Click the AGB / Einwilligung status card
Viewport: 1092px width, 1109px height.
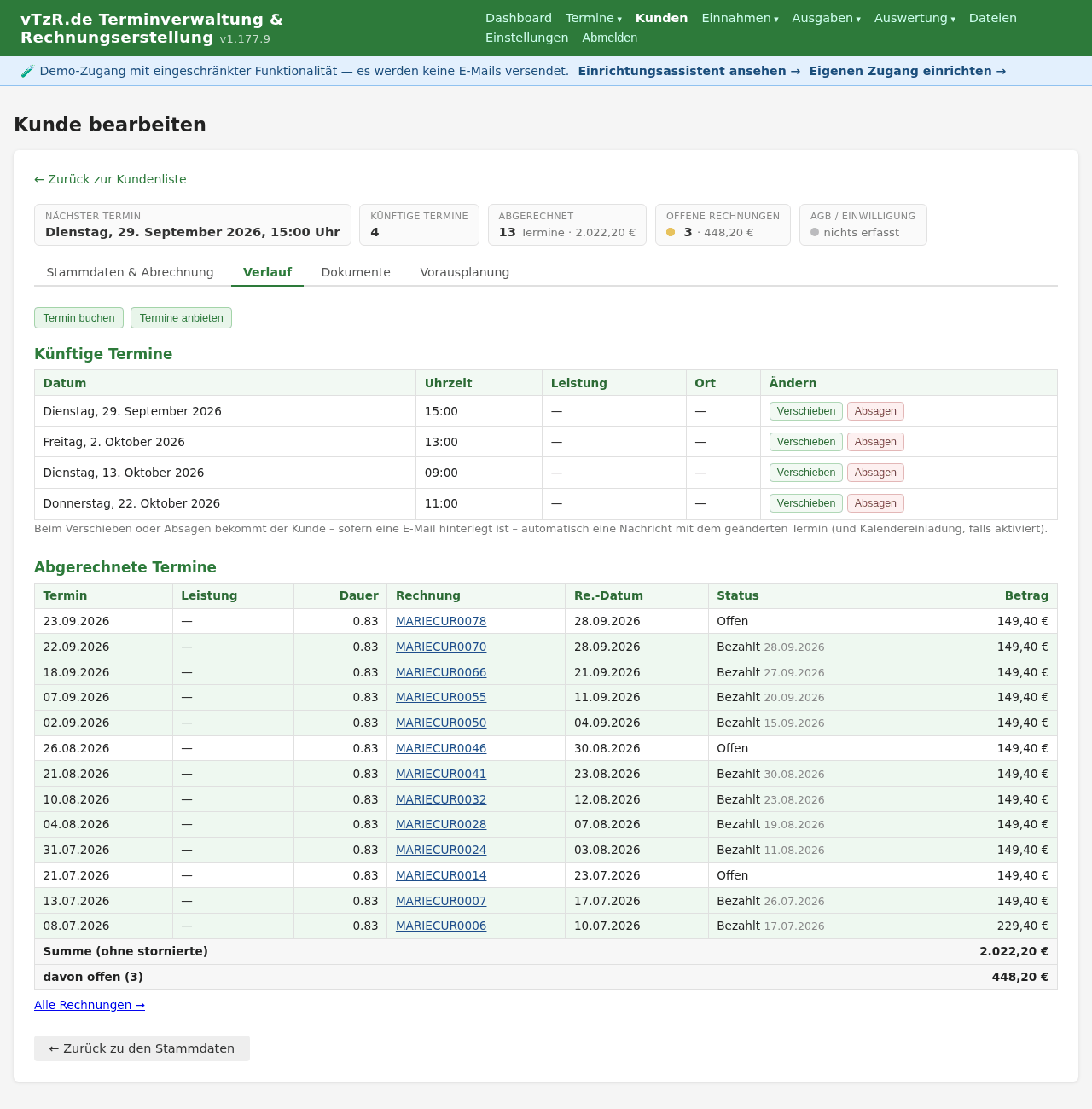coord(863,224)
